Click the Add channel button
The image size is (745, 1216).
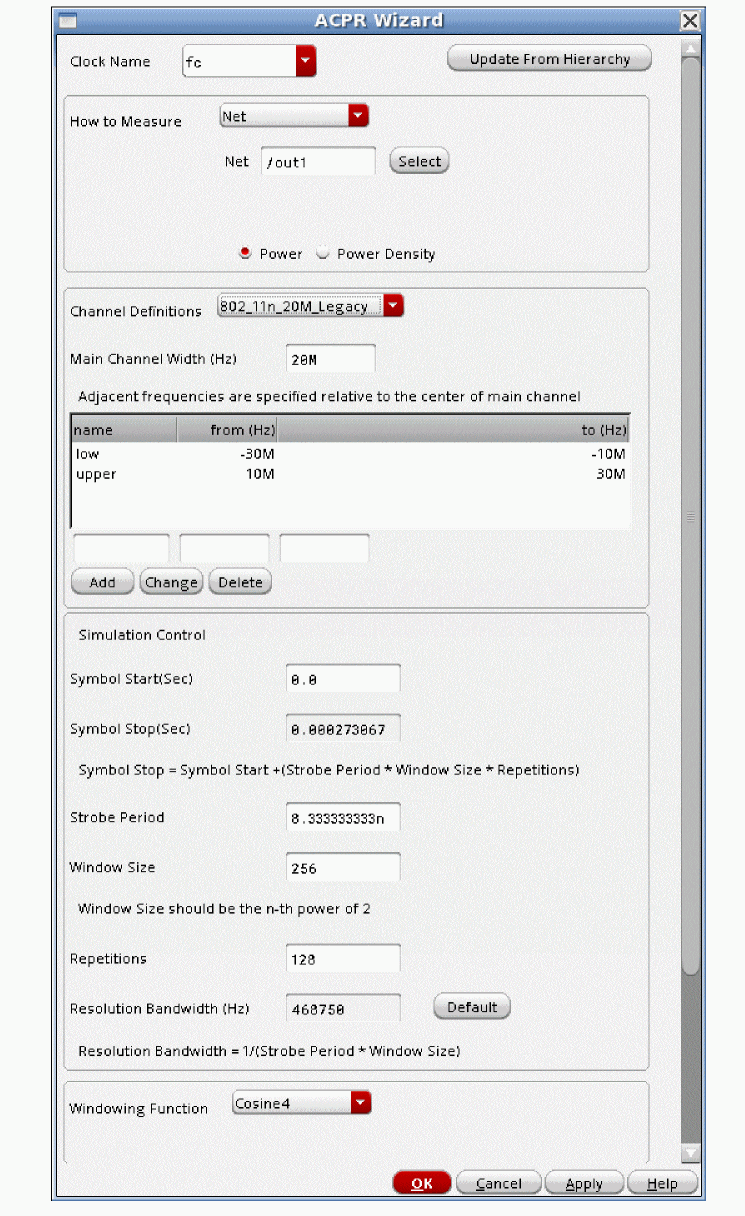(x=102, y=582)
